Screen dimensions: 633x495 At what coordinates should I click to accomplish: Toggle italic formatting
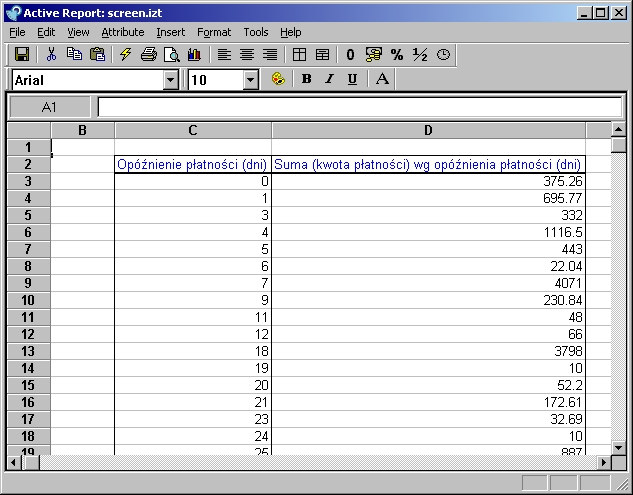(329, 79)
